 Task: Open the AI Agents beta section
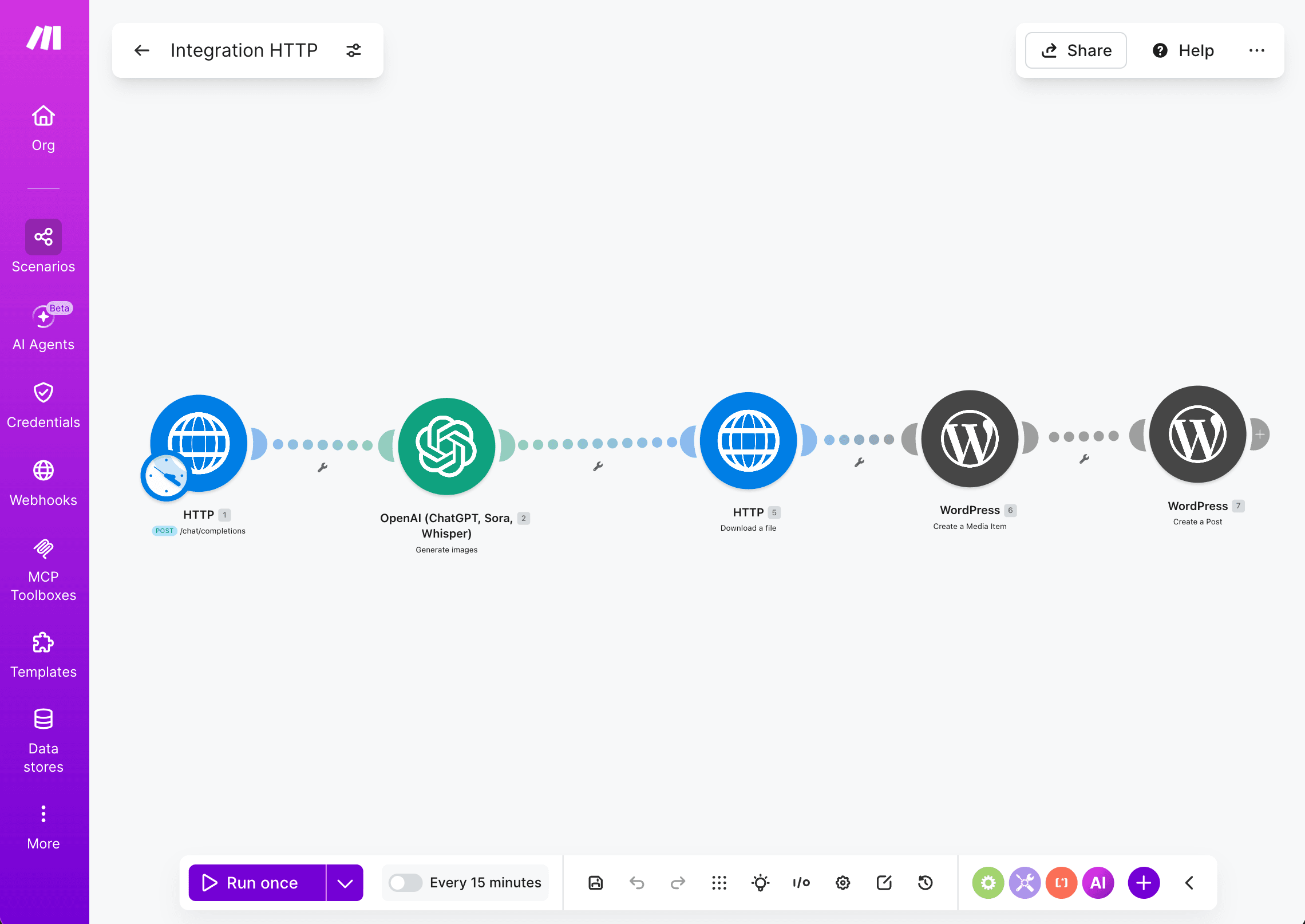click(x=43, y=327)
